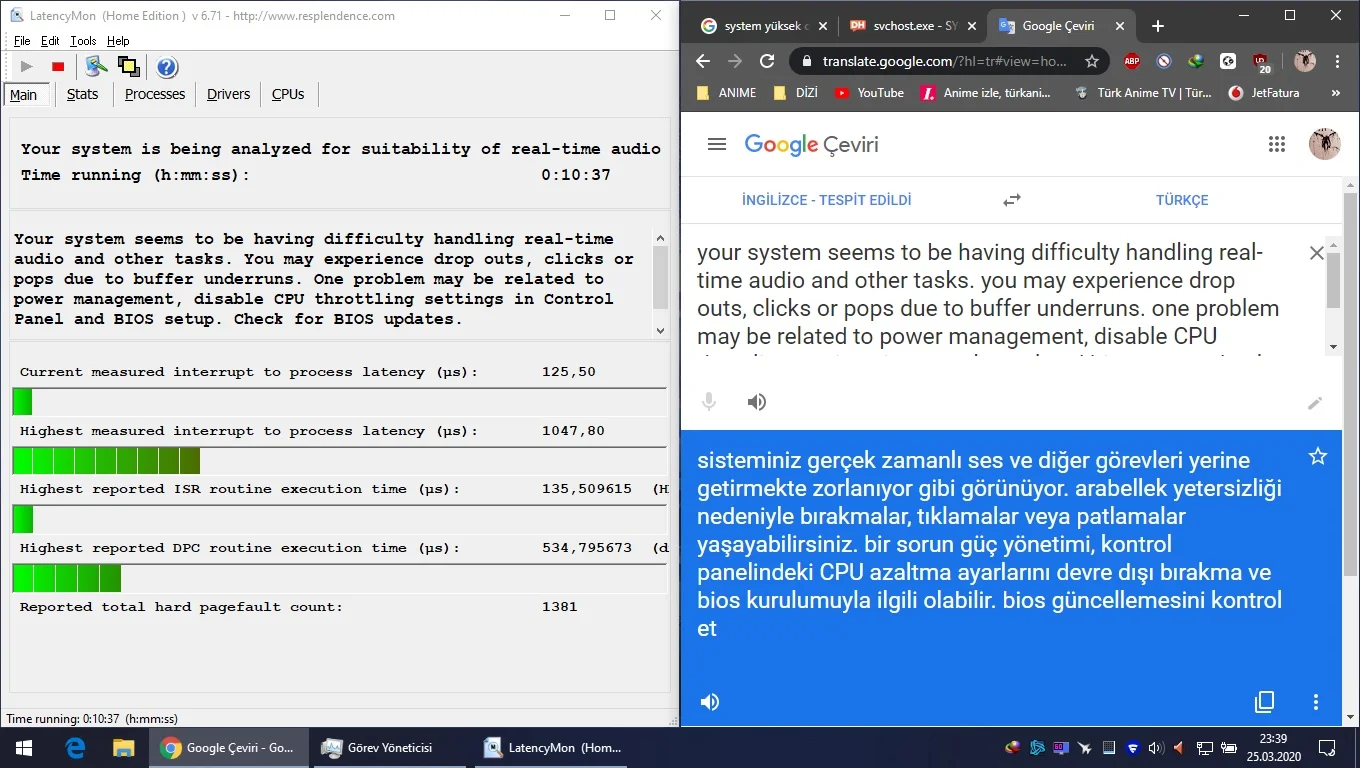Screen dimensions: 1360x768
Task: Open a new Chrome tab
Action: click(x=1157, y=26)
